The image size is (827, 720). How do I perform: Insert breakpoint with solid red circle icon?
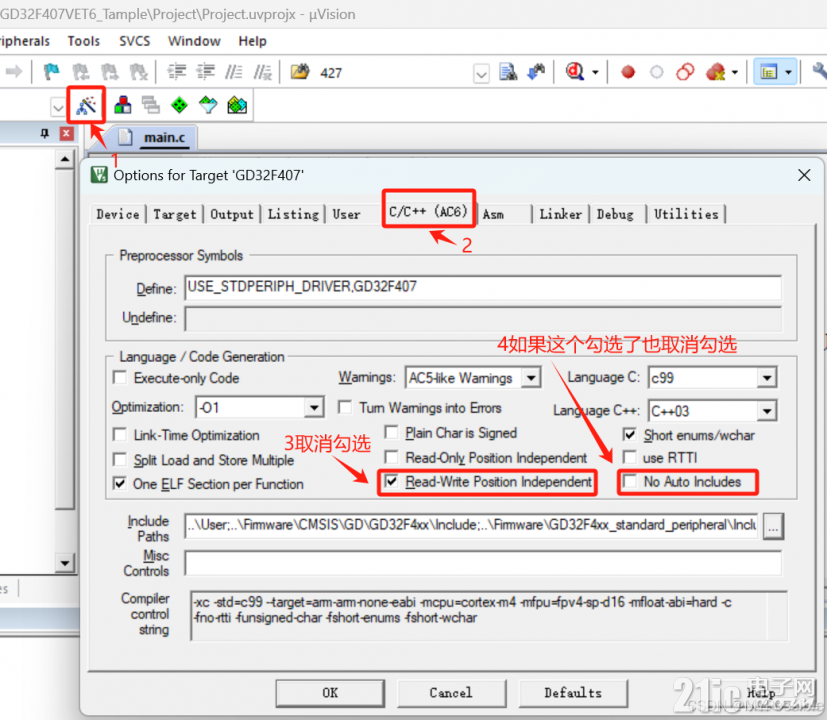(628, 72)
